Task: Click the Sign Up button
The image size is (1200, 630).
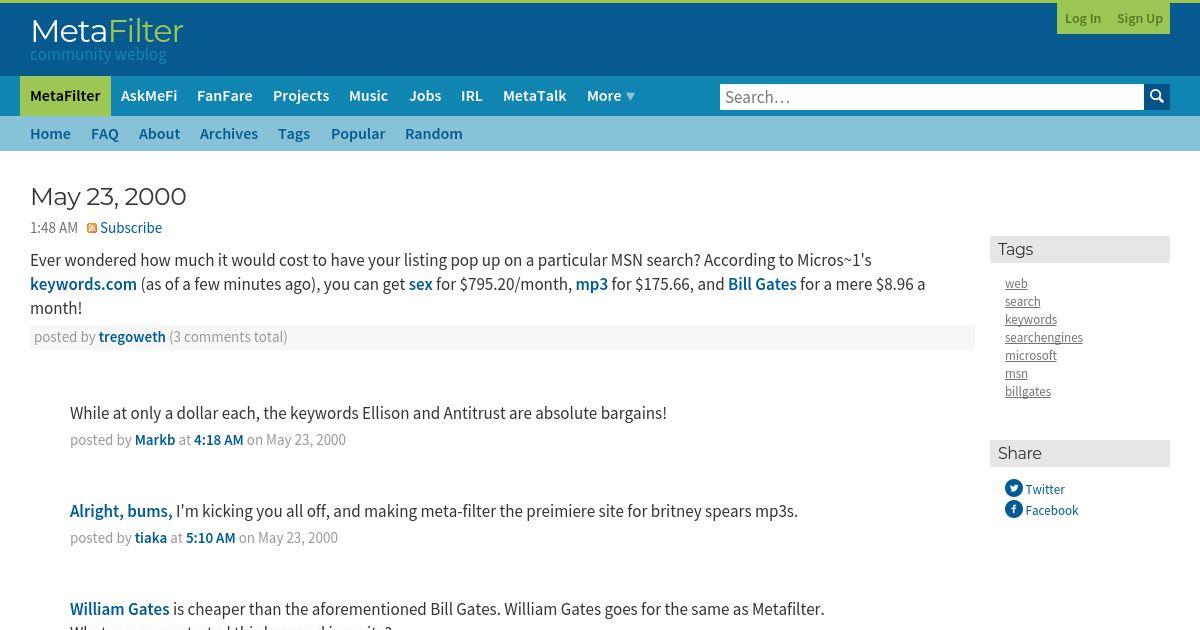Action: [x=1140, y=18]
